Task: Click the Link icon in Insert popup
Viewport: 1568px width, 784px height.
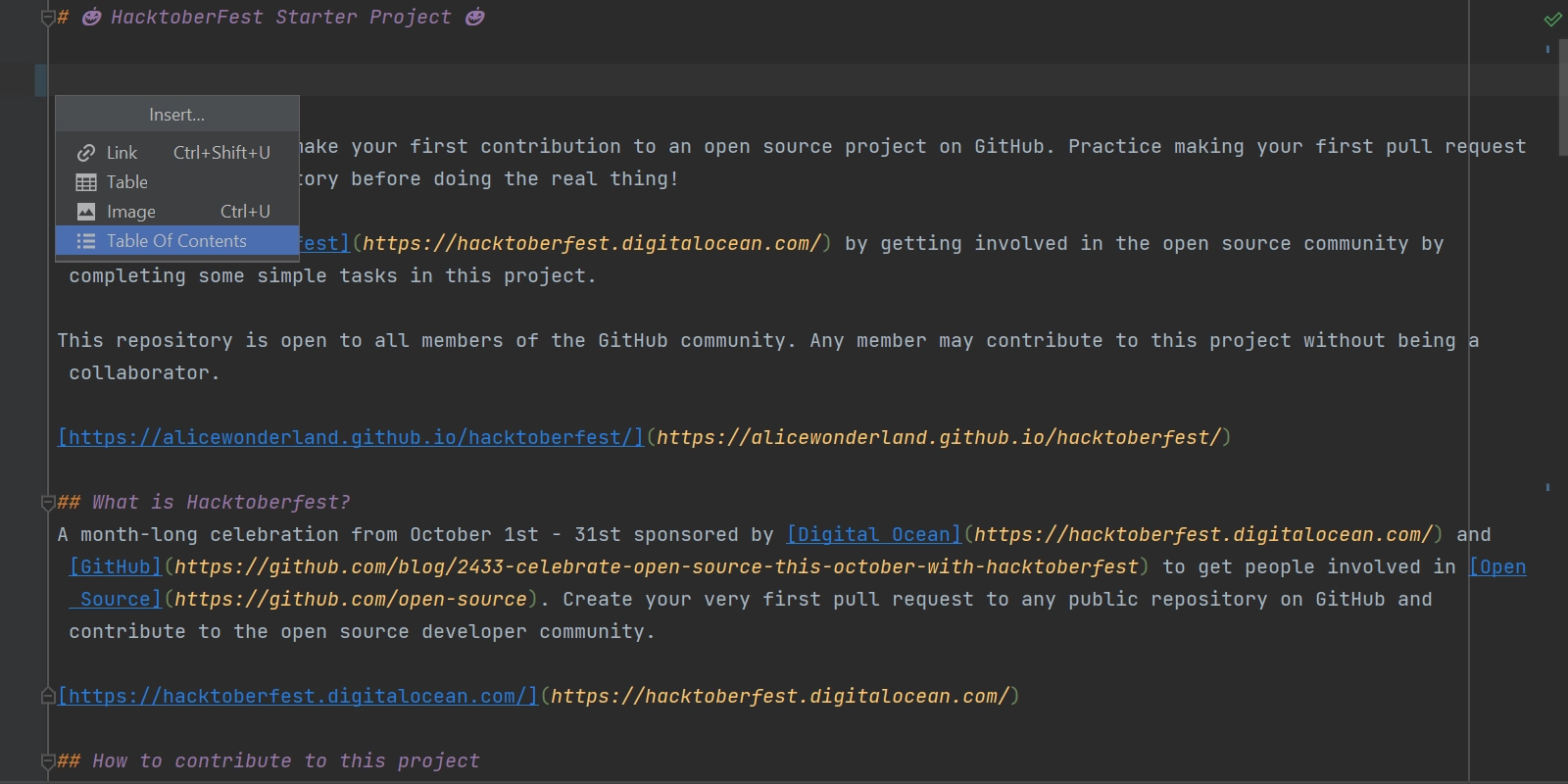Action: pos(86,153)
